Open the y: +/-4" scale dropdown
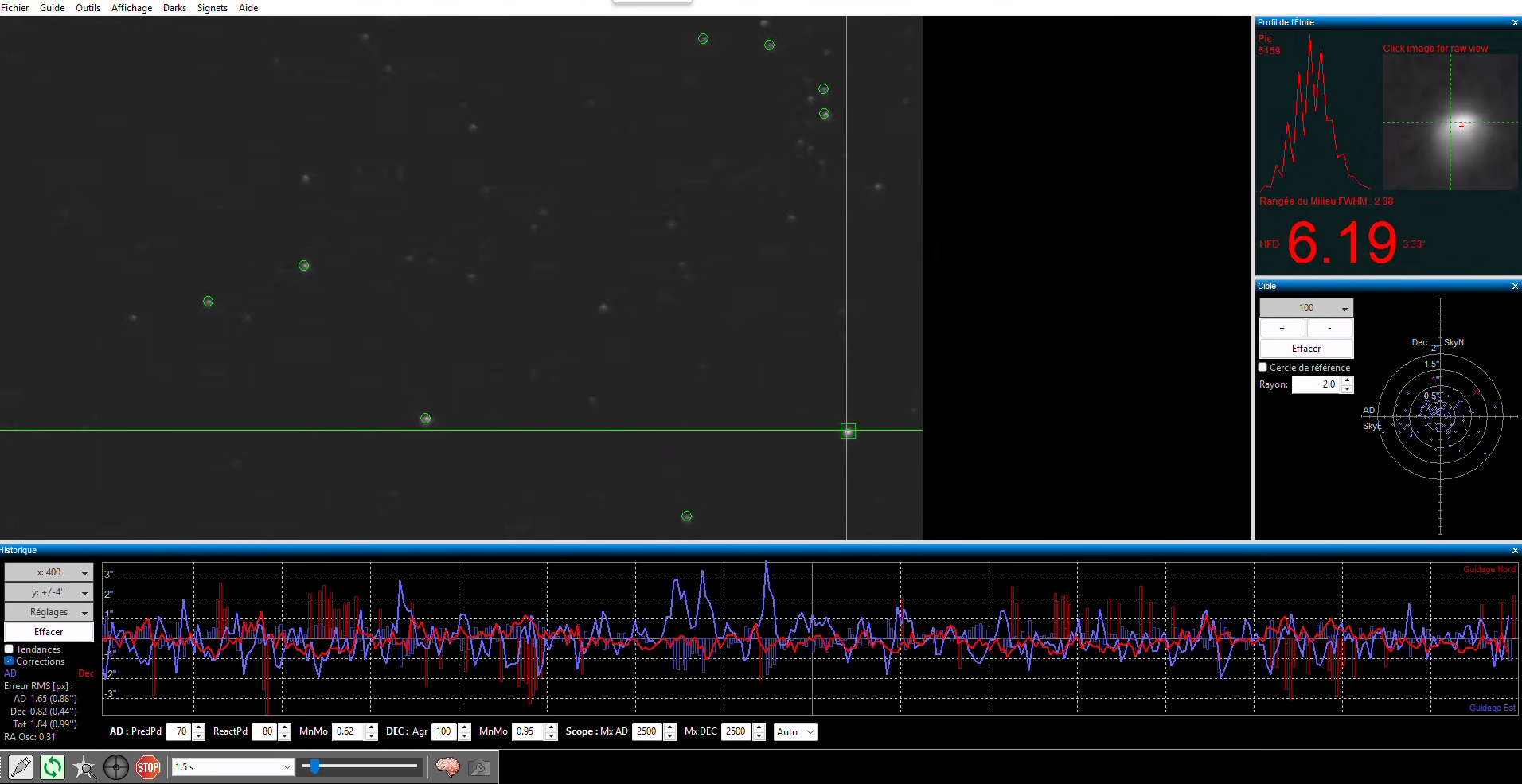Viewport: 1522px width, 784px height. coord(49,592)
